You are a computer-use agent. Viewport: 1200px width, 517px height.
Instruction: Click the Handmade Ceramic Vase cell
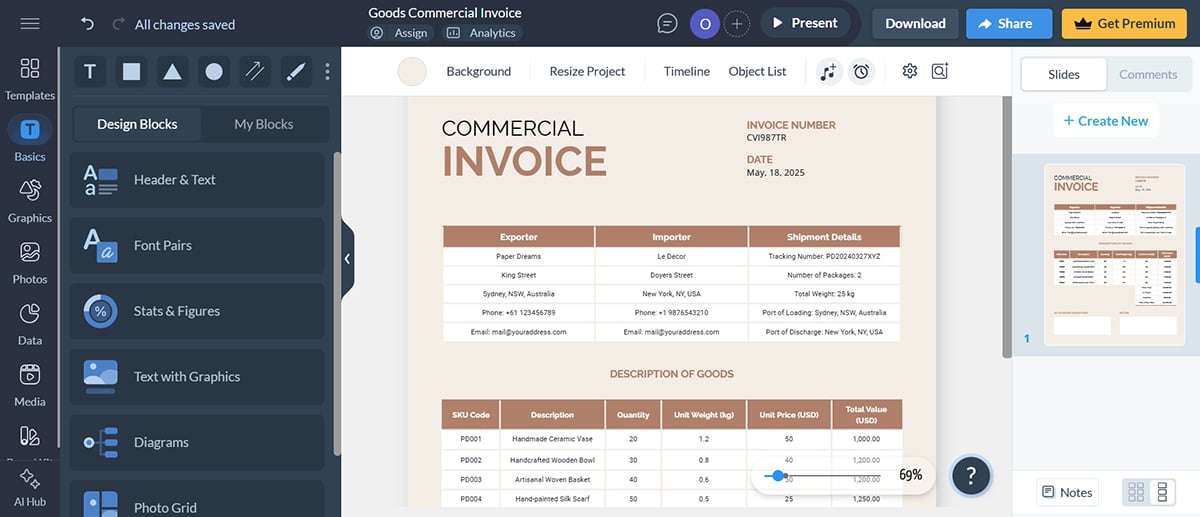click(x=552, y=439)
